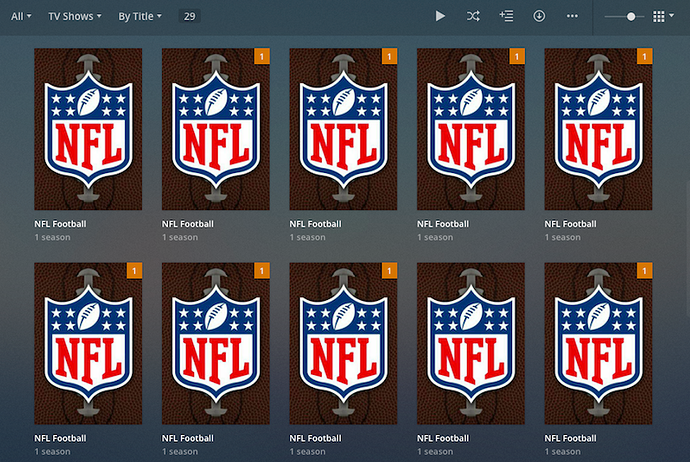
Task: Click NFL Football title under bottom row's fourth poster
Action: [443, 438]
